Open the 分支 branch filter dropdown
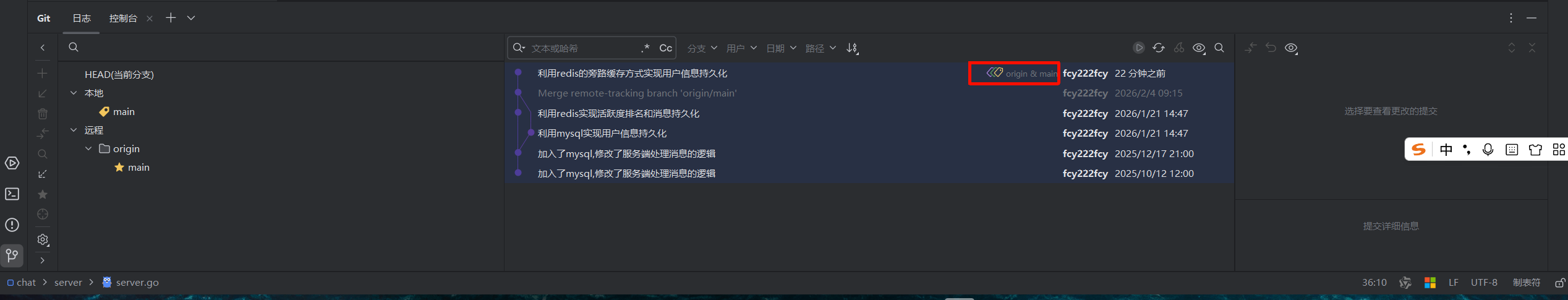This screenshot has width=1568, height=300. (702, 48)
